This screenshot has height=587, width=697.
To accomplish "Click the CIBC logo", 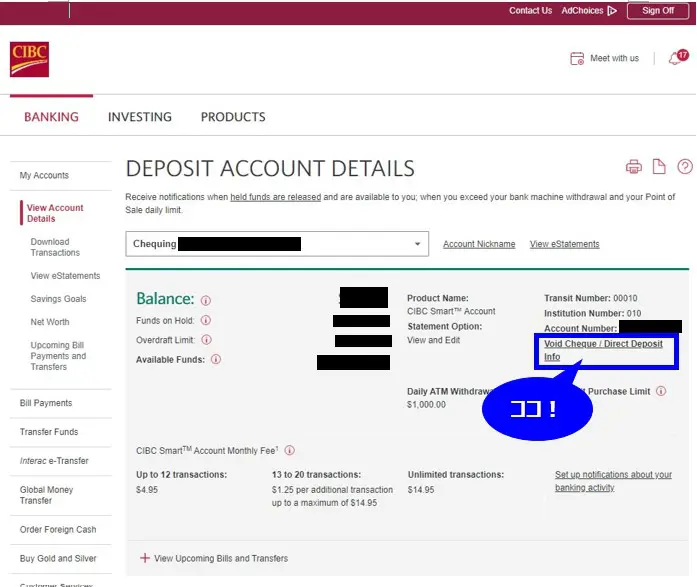I will pyautogui.click(x=29, y=60).
